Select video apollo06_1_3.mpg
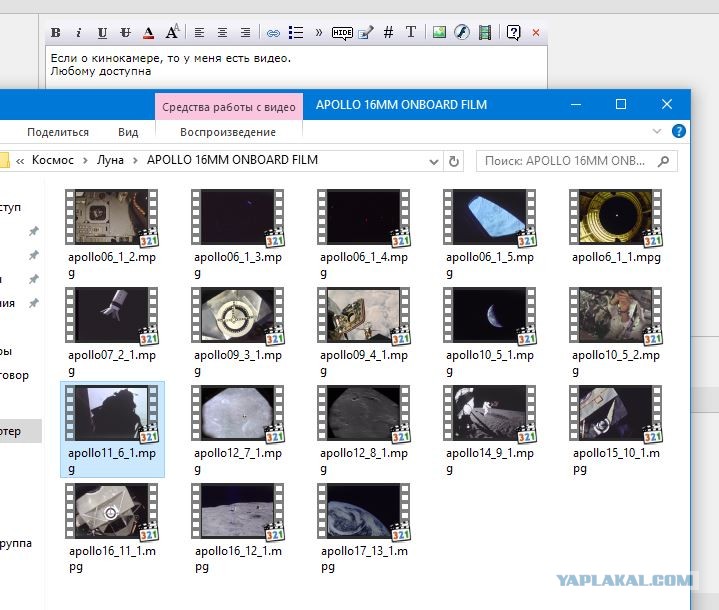 tap(238, 233)
